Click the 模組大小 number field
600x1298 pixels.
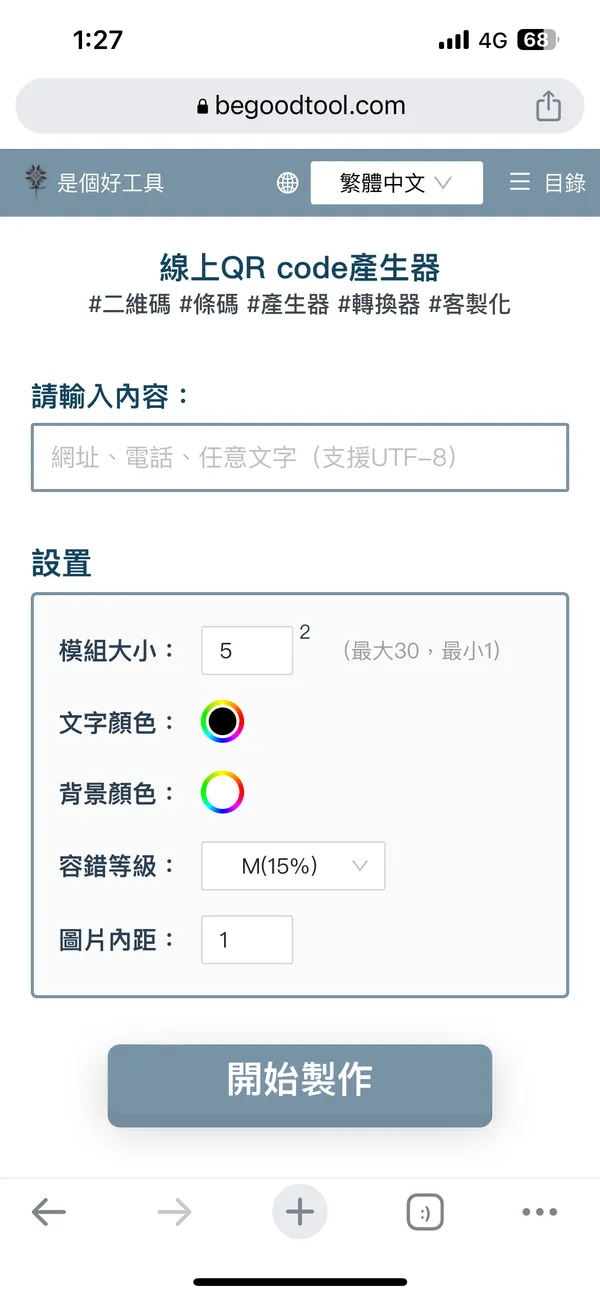(x=247, y=651)
